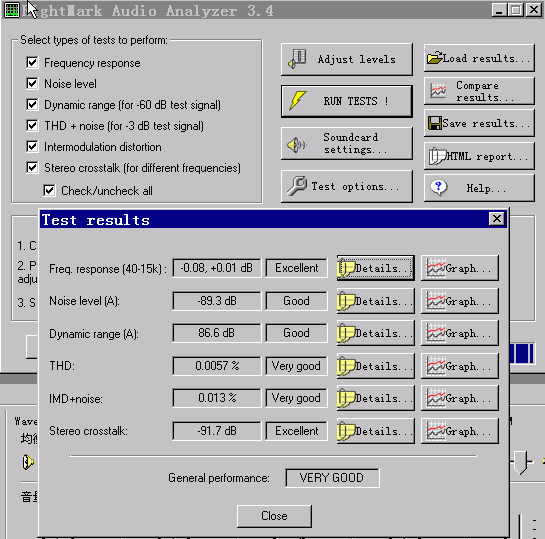Show Graph for Noise level (A)
The height and width of the screenshot is (539, 545).
click(x=460, y=301)
